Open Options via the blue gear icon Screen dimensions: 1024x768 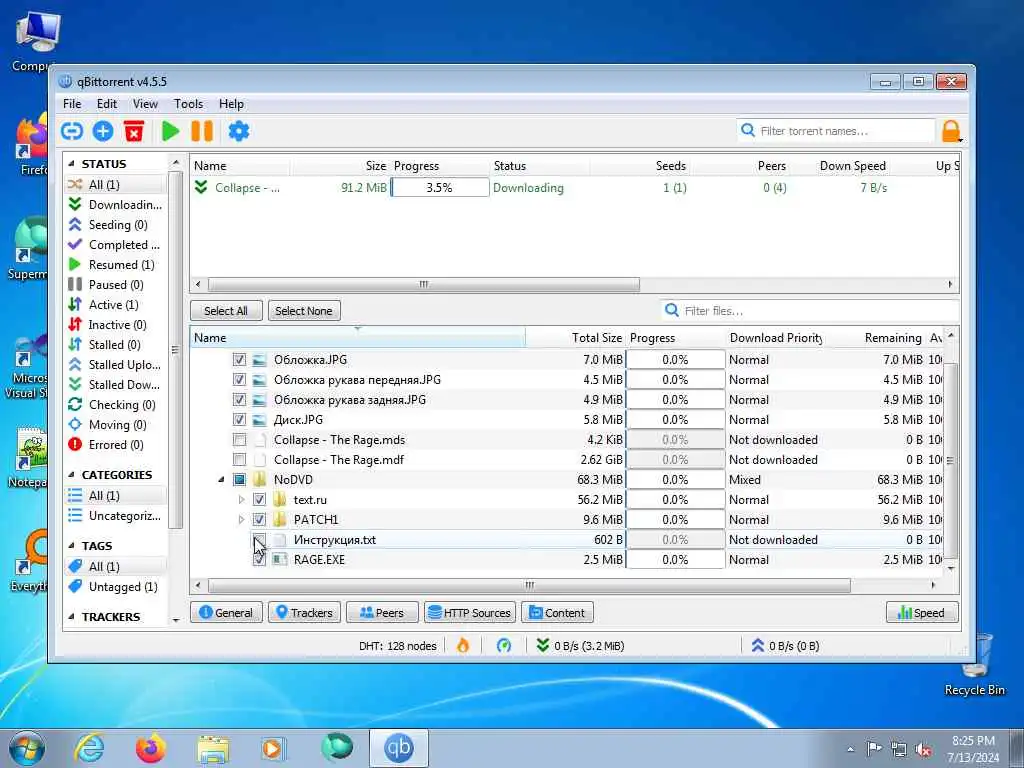point(238,131)
